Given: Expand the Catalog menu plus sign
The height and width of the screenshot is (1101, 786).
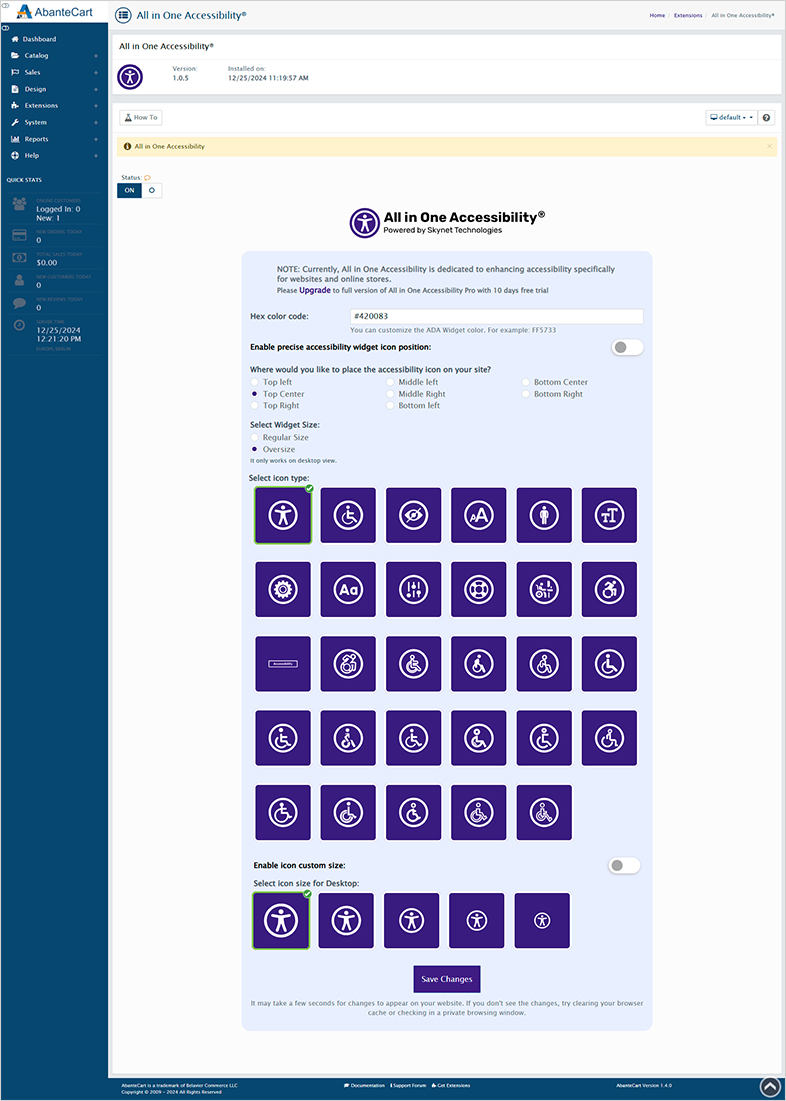Looking at the screenshot, I should coord(96,55).
